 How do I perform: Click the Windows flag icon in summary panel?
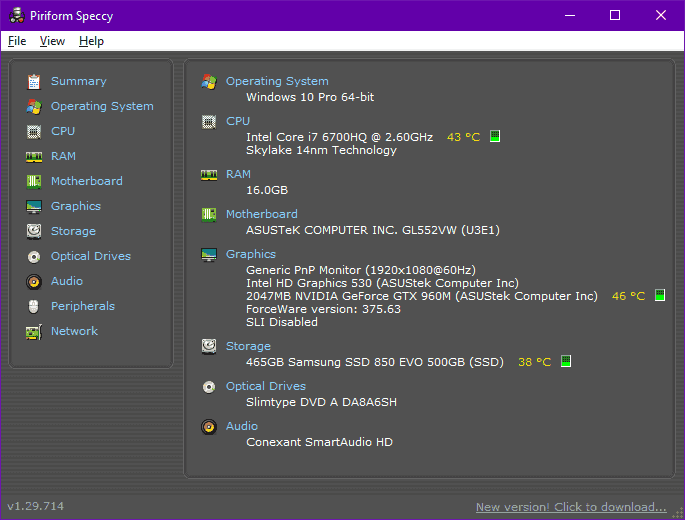[209, 82]
